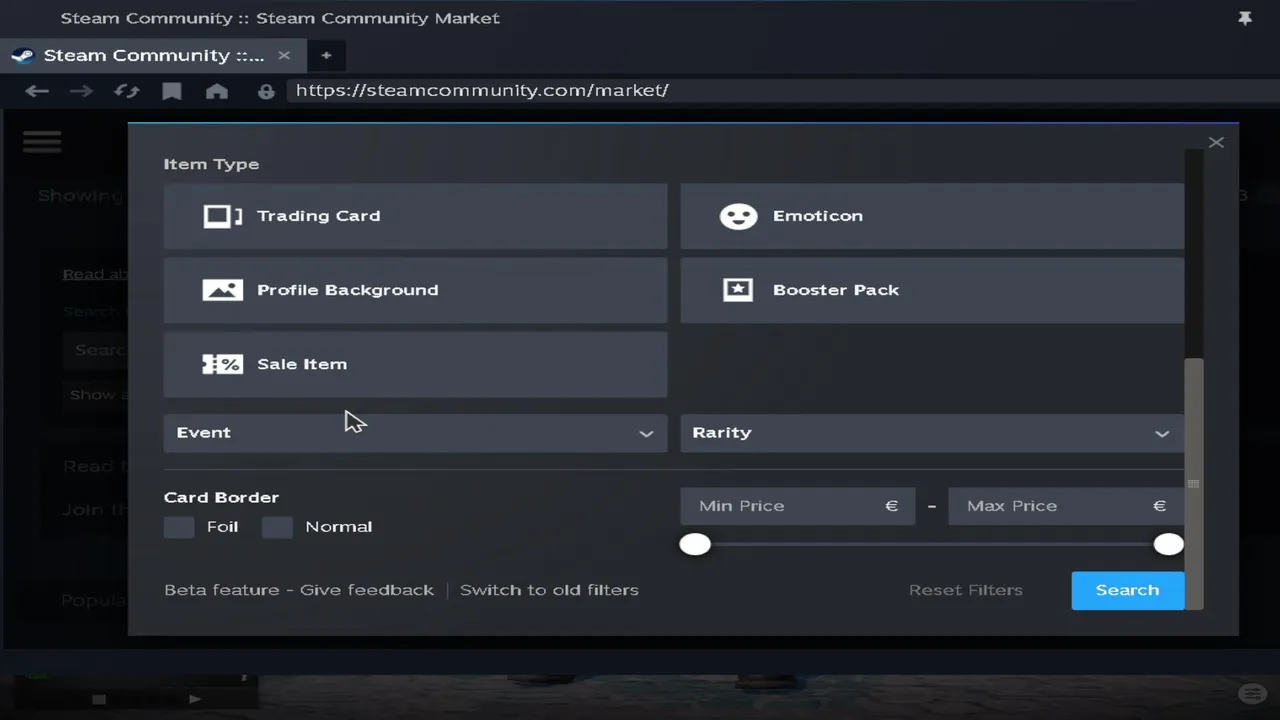Filter by the Emoticon item type
Image resolution: width=1280 pixels, height=720 pixels.
point(932,216)
